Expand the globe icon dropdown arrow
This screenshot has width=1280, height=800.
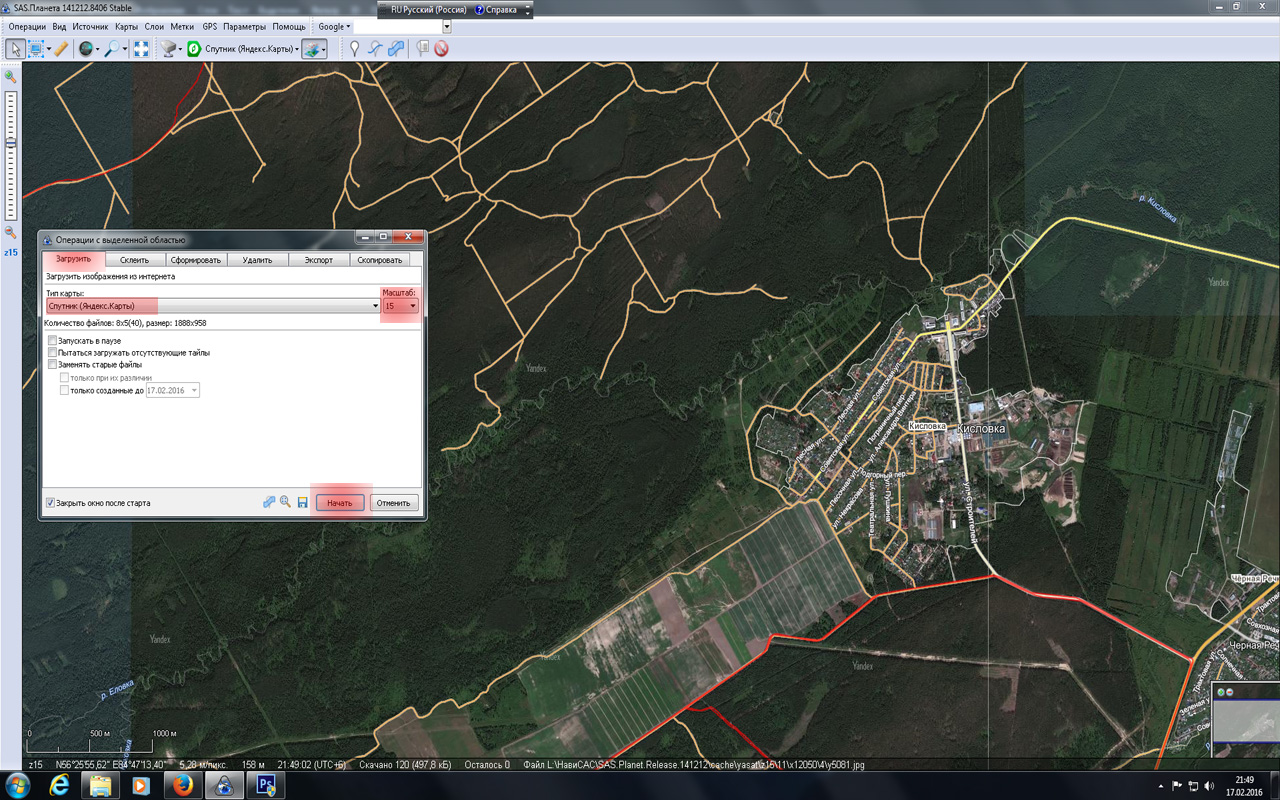pos(97,48)
